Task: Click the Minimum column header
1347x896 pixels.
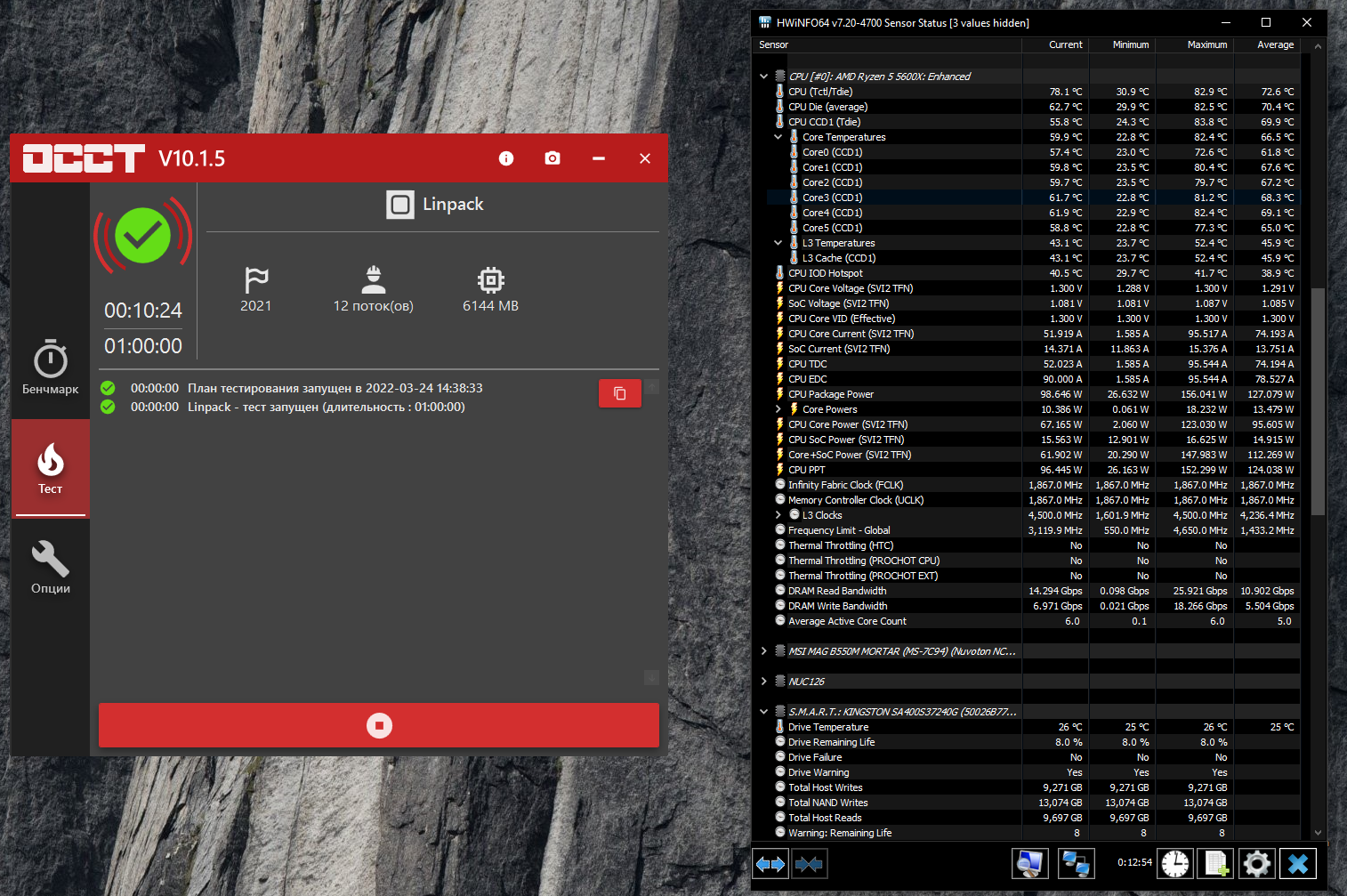Action: (1122, 44)
